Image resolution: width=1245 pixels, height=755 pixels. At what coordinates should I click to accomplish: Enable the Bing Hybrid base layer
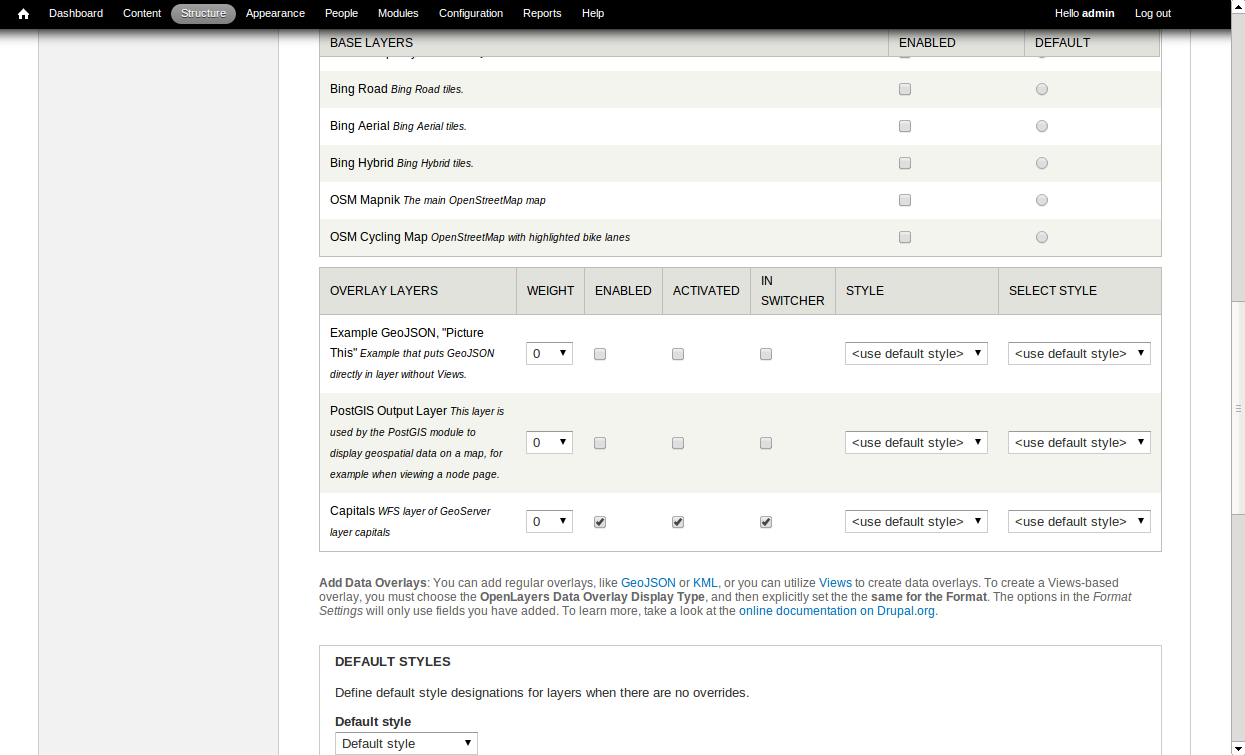click(905, 163)
